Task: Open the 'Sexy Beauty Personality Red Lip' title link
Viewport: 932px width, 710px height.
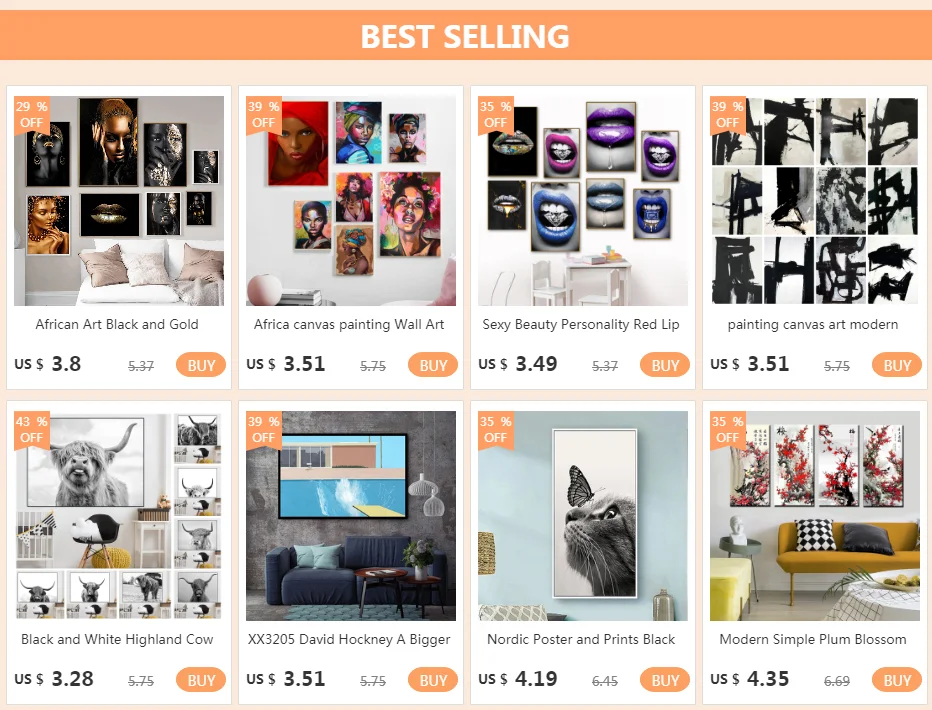Action: tap(581, 324)
